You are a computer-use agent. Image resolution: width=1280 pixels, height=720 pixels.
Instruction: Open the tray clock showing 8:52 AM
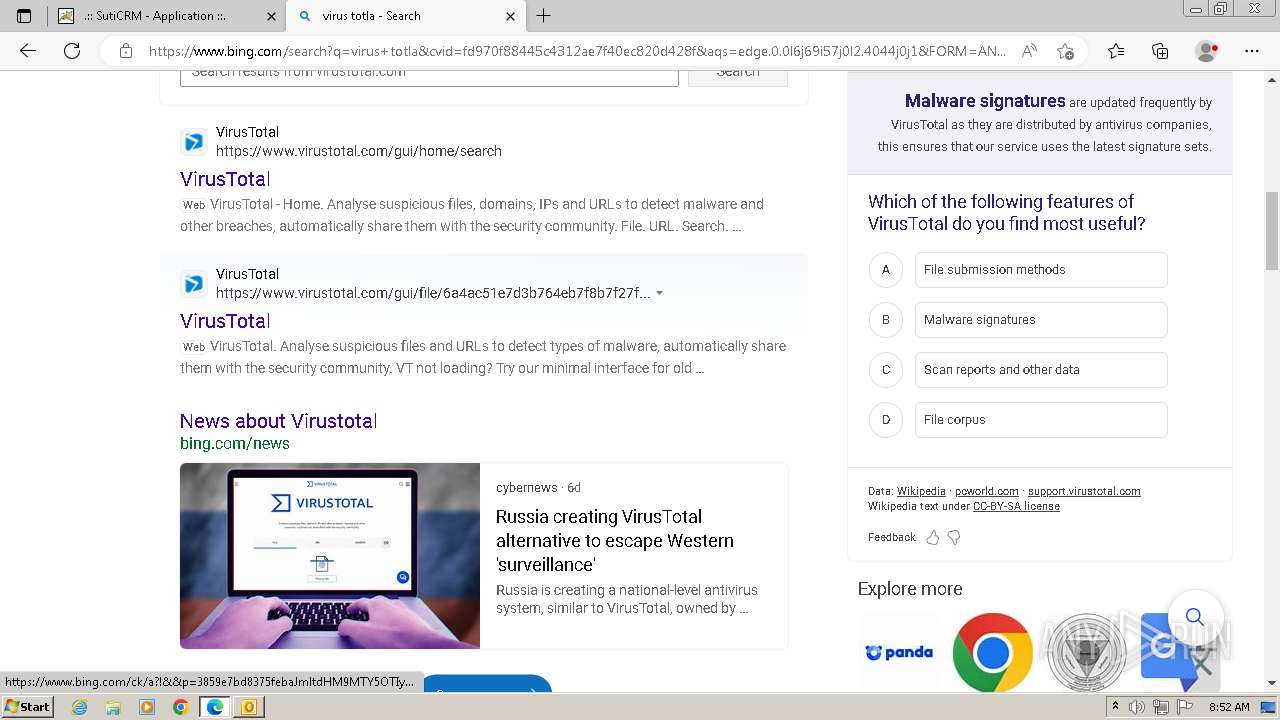[1229, 707]
